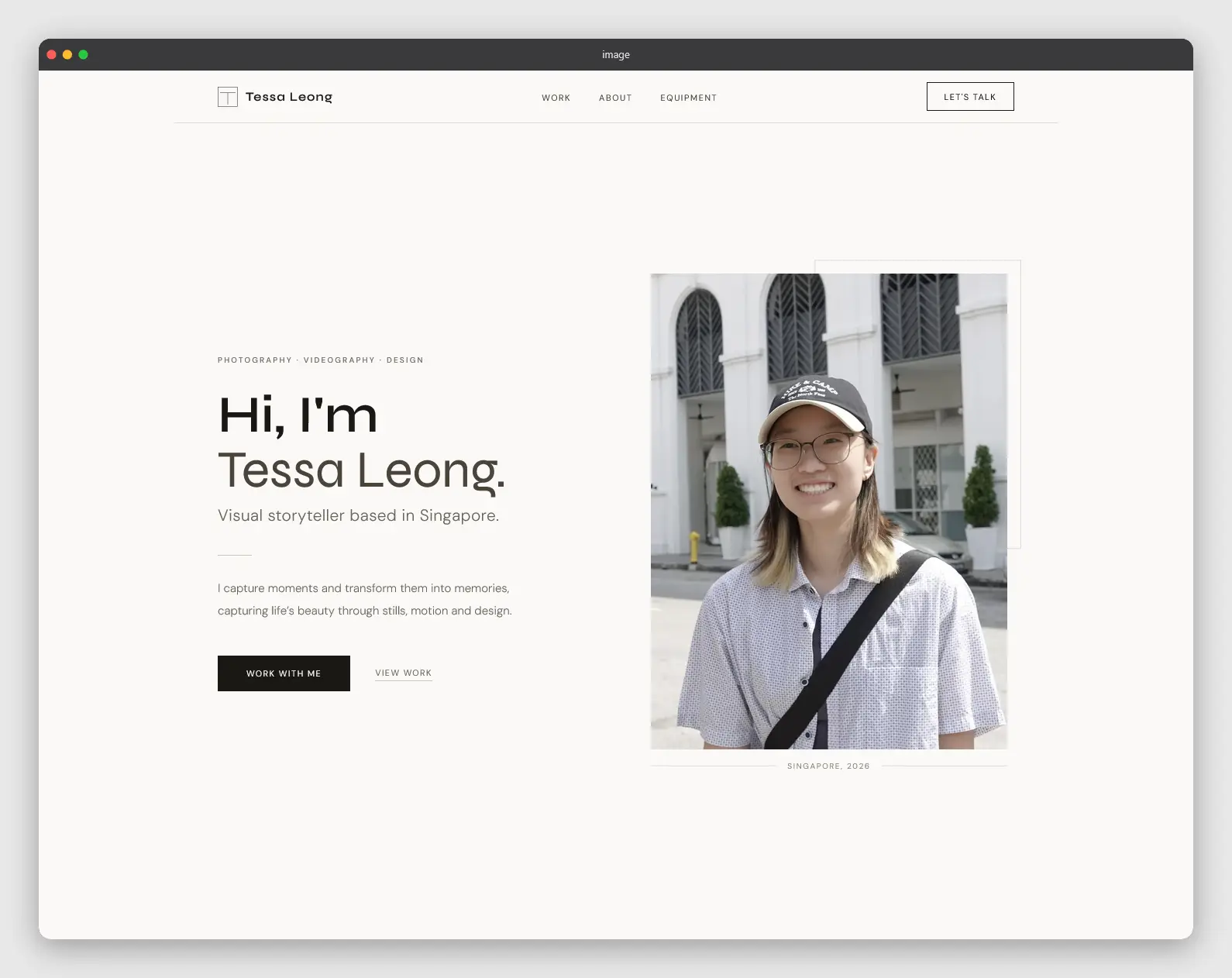Close the window with red button
The height and width of the screenshot is (978, 1232).
click(52, 54)
